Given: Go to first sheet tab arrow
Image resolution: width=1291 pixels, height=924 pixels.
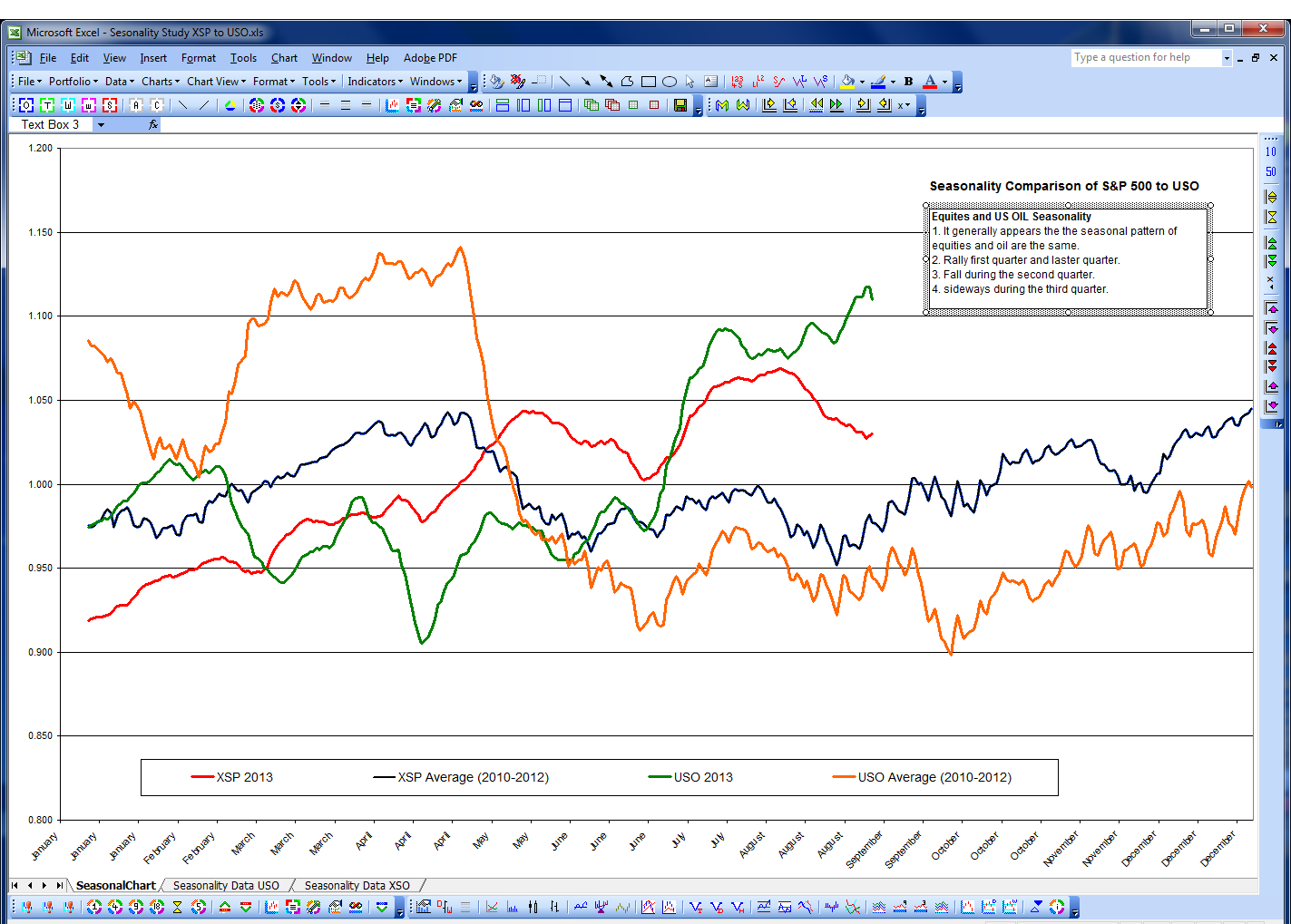Looking at the screenshot, I should point(15,886).
